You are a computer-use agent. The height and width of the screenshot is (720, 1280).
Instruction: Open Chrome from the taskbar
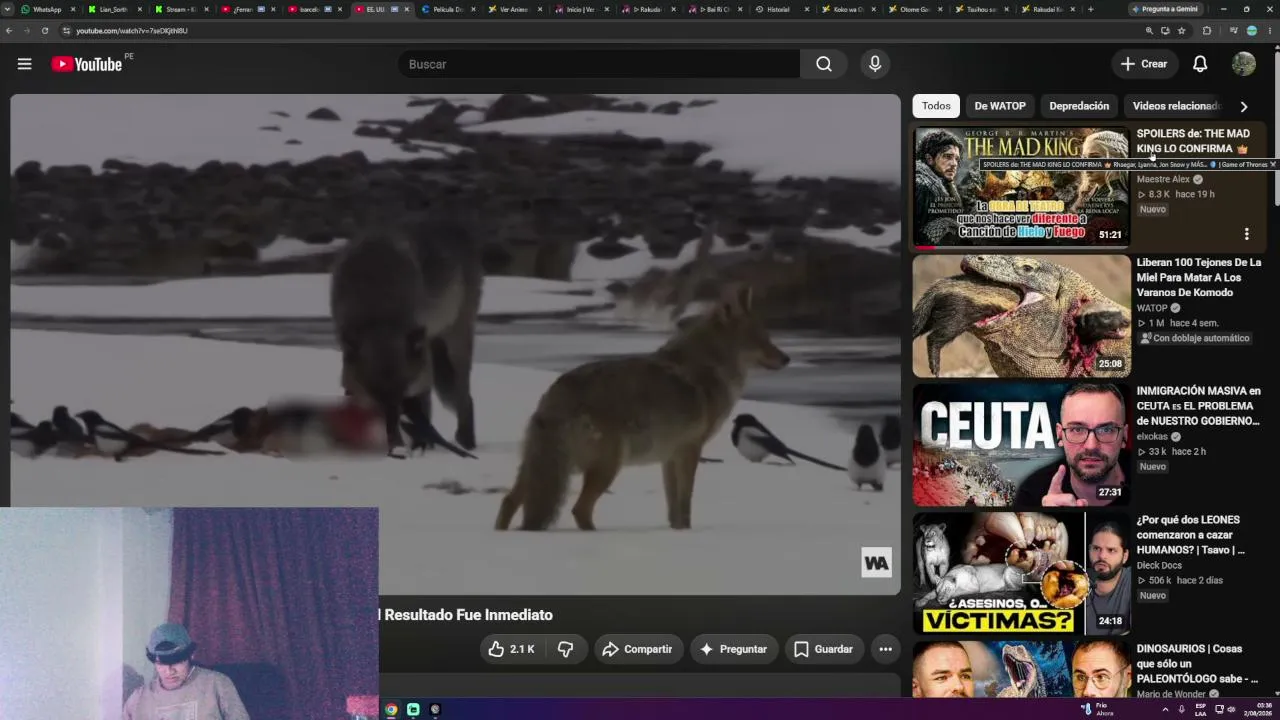[x=391, y=709]
